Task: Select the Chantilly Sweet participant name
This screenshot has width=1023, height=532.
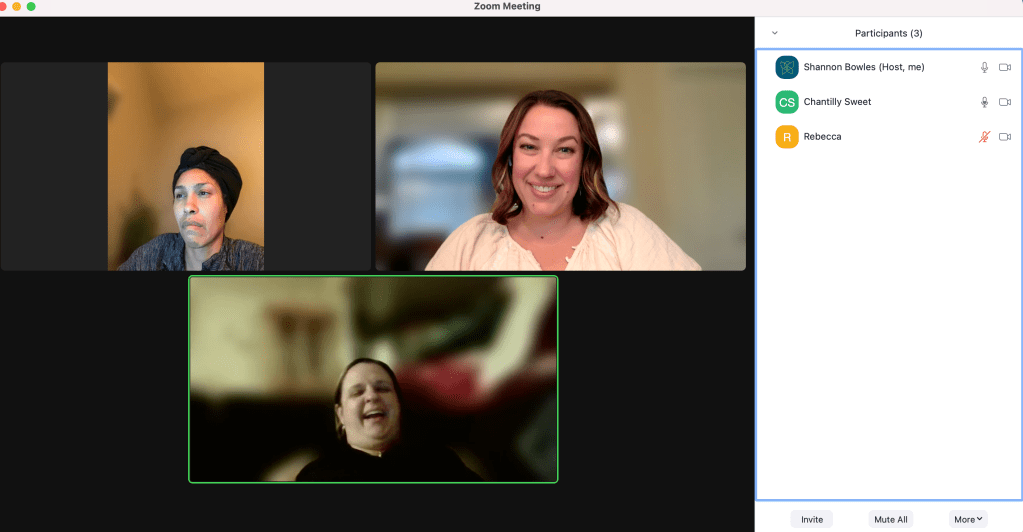Action: coord(837,102)
